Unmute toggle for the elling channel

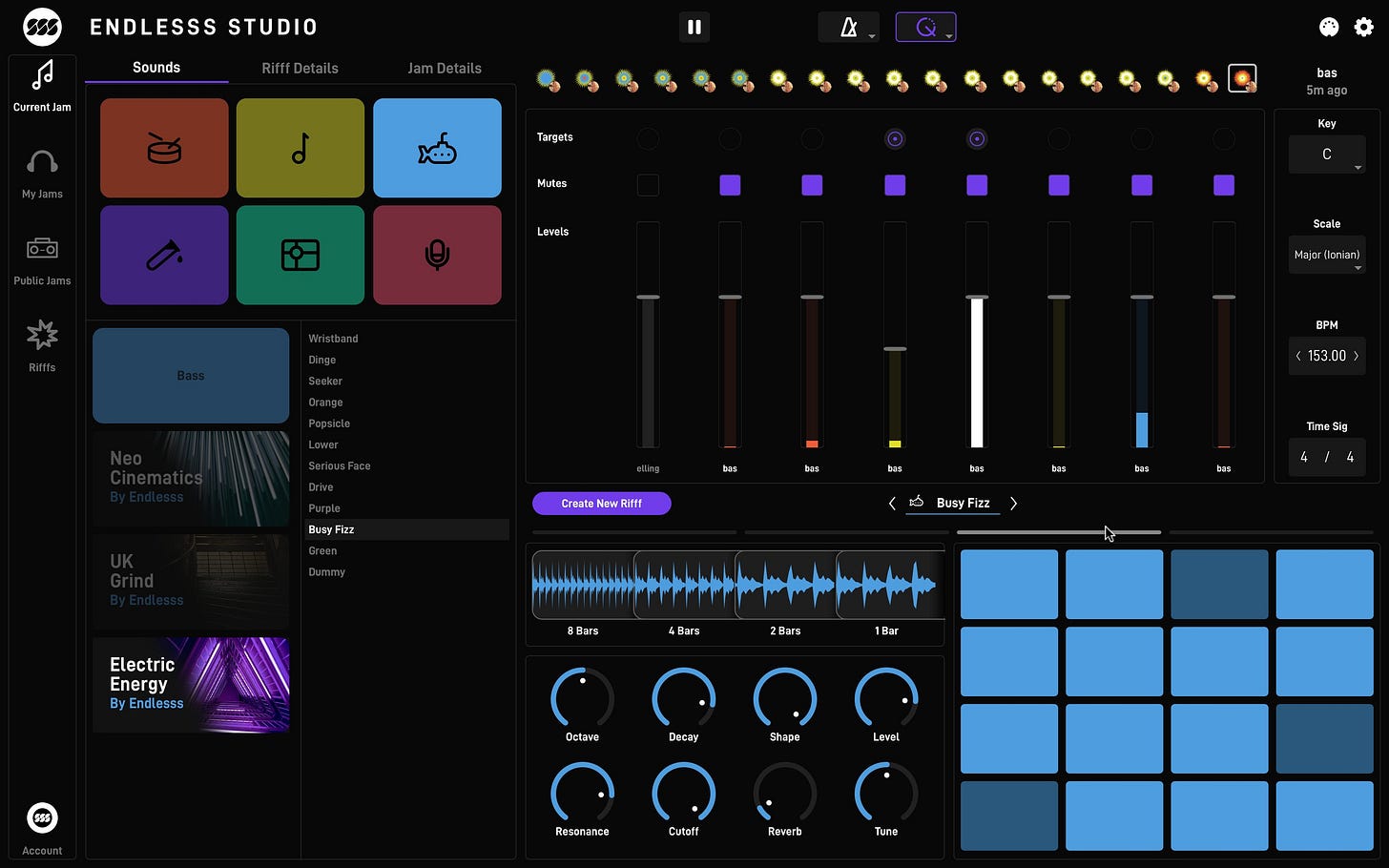(648, 185)
